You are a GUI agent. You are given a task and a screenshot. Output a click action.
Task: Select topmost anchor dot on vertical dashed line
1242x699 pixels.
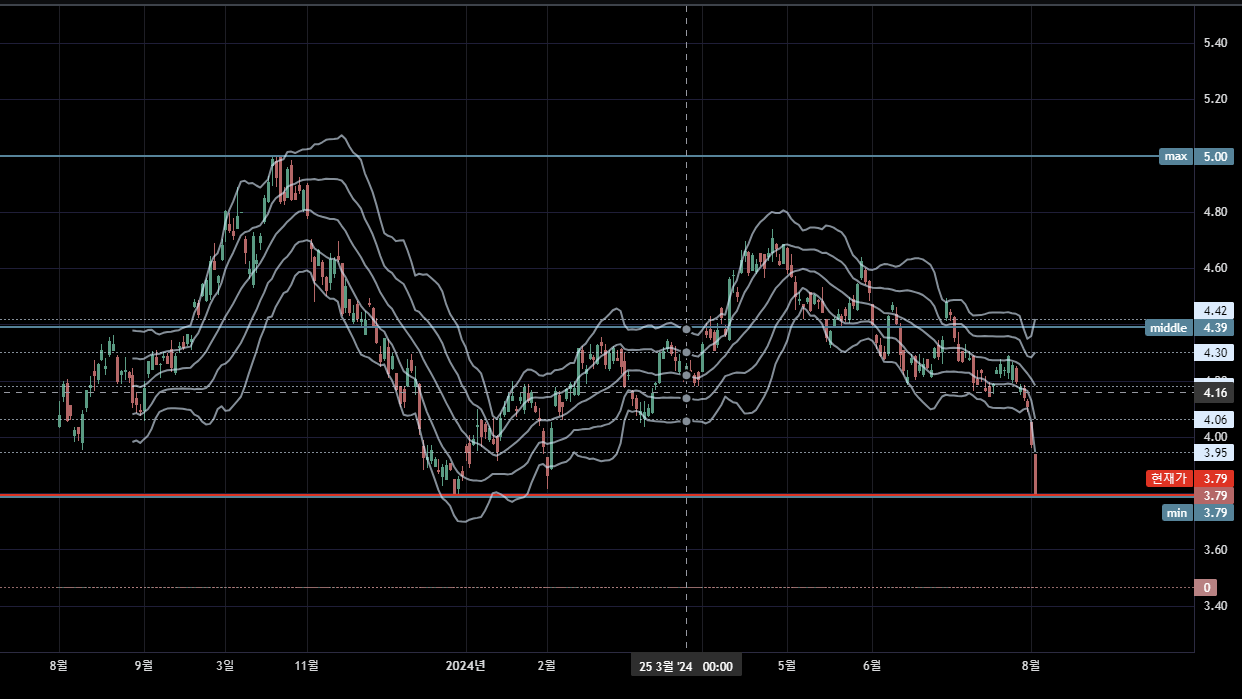[686, 329]
